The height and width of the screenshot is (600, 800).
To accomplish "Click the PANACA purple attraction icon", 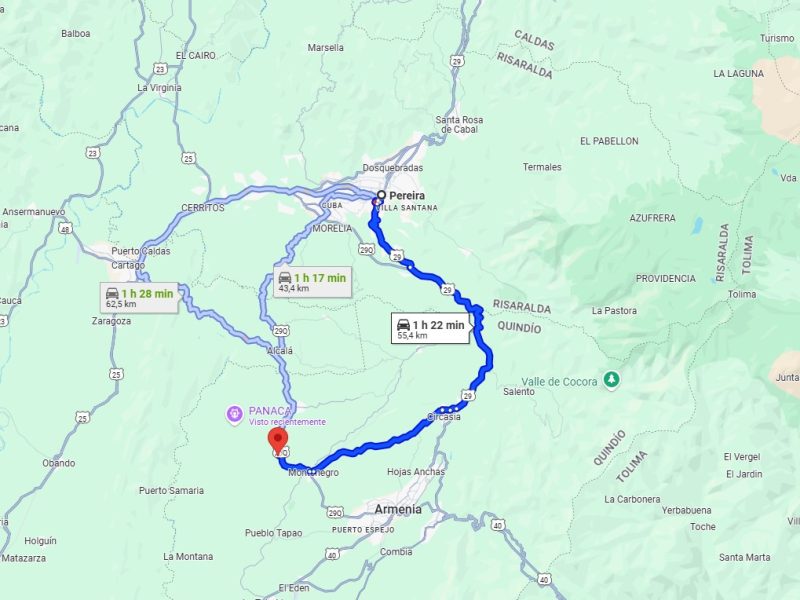I will pos(235,415).
